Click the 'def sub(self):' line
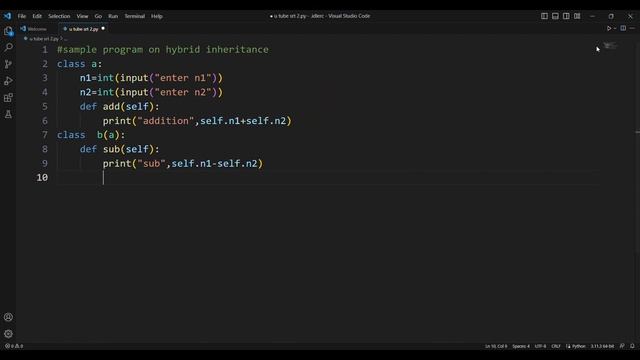Image resolution: width=640 pixels, height=360 pixels. 120,149
